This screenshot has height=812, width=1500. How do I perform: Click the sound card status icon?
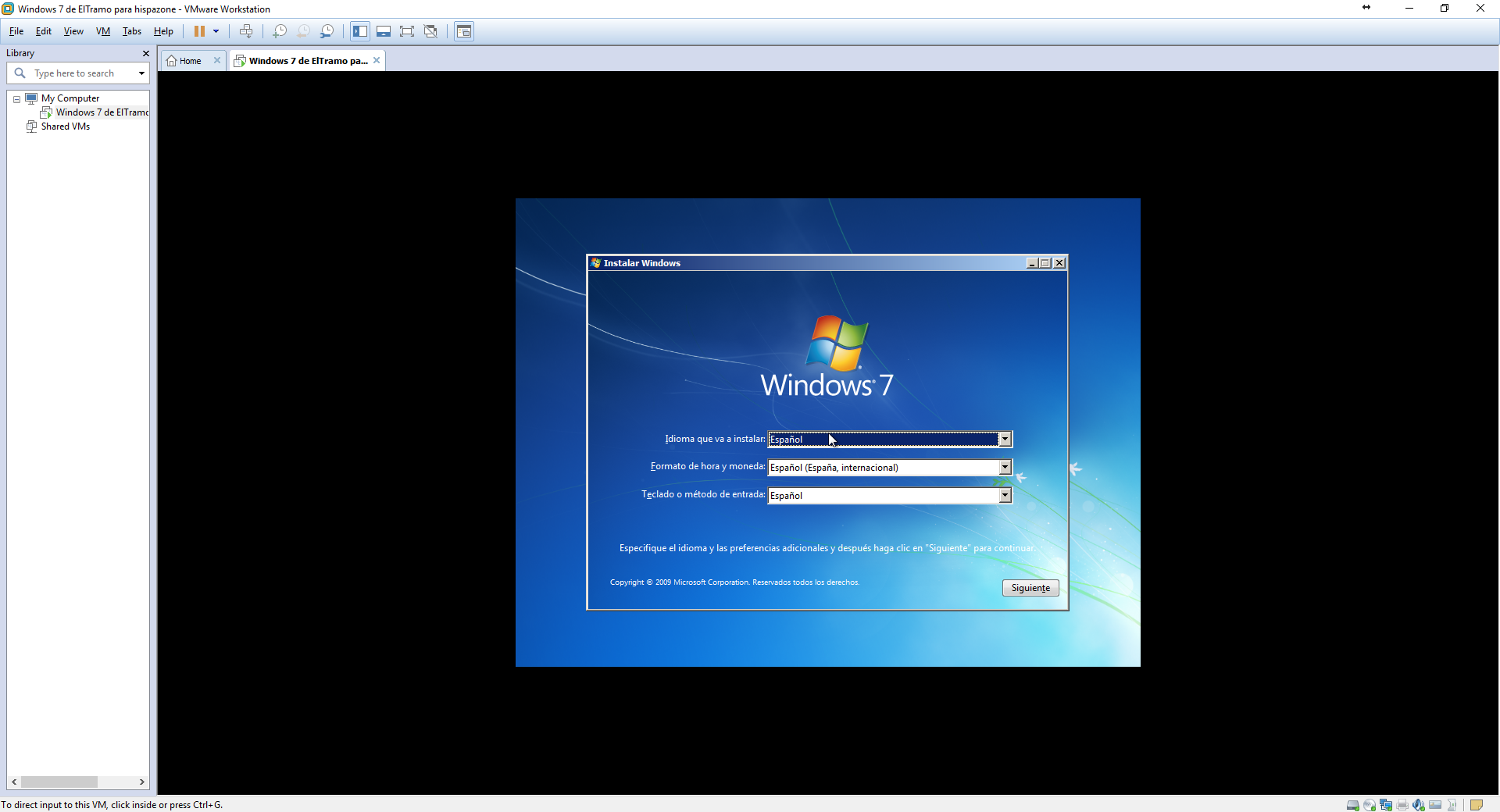1418,805
